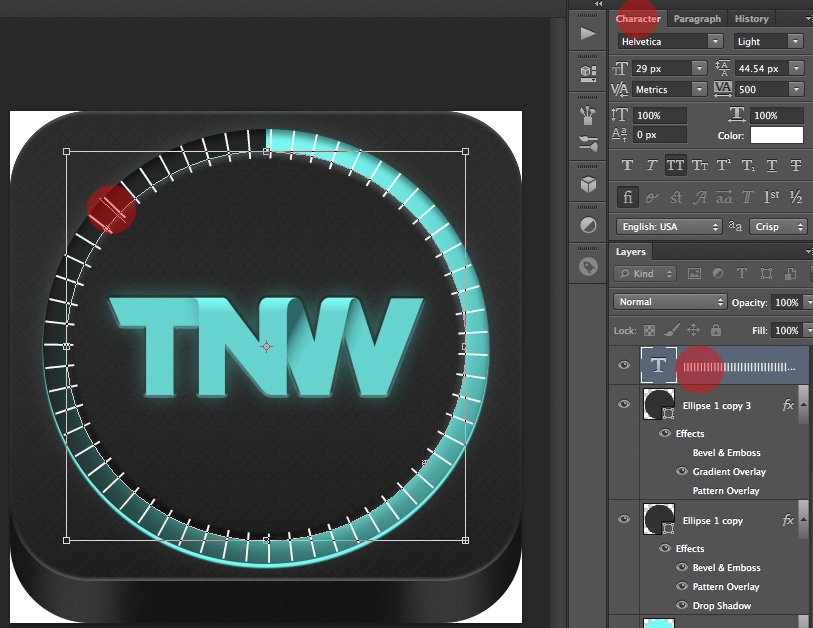Switch to the Character tab
Screen dimensions: 813x628
[638, 19]
